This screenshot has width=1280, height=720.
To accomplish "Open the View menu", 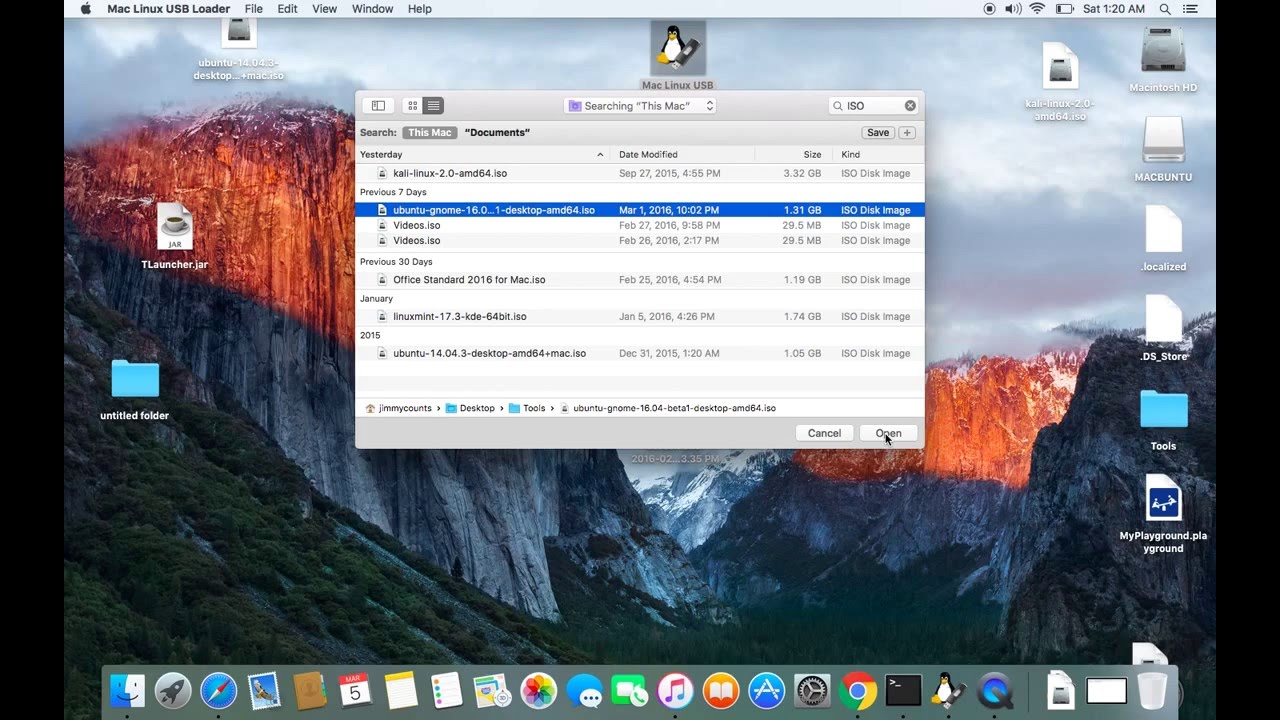I will (324, 9).
